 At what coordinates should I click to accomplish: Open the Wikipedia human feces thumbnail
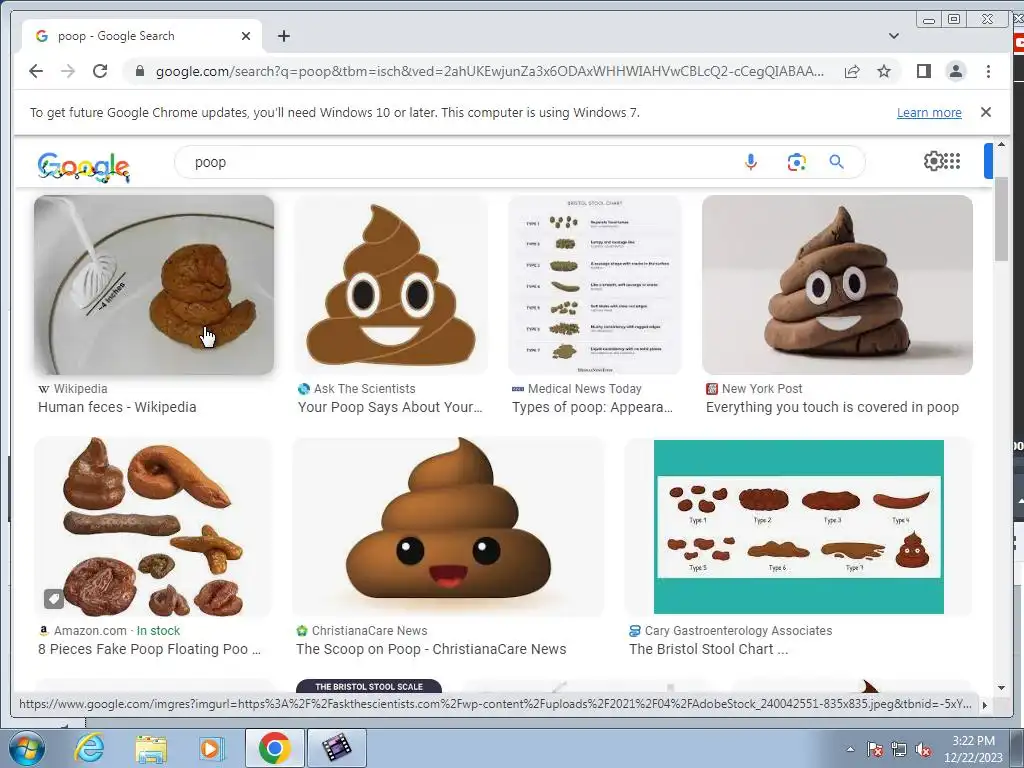(154, 285)
